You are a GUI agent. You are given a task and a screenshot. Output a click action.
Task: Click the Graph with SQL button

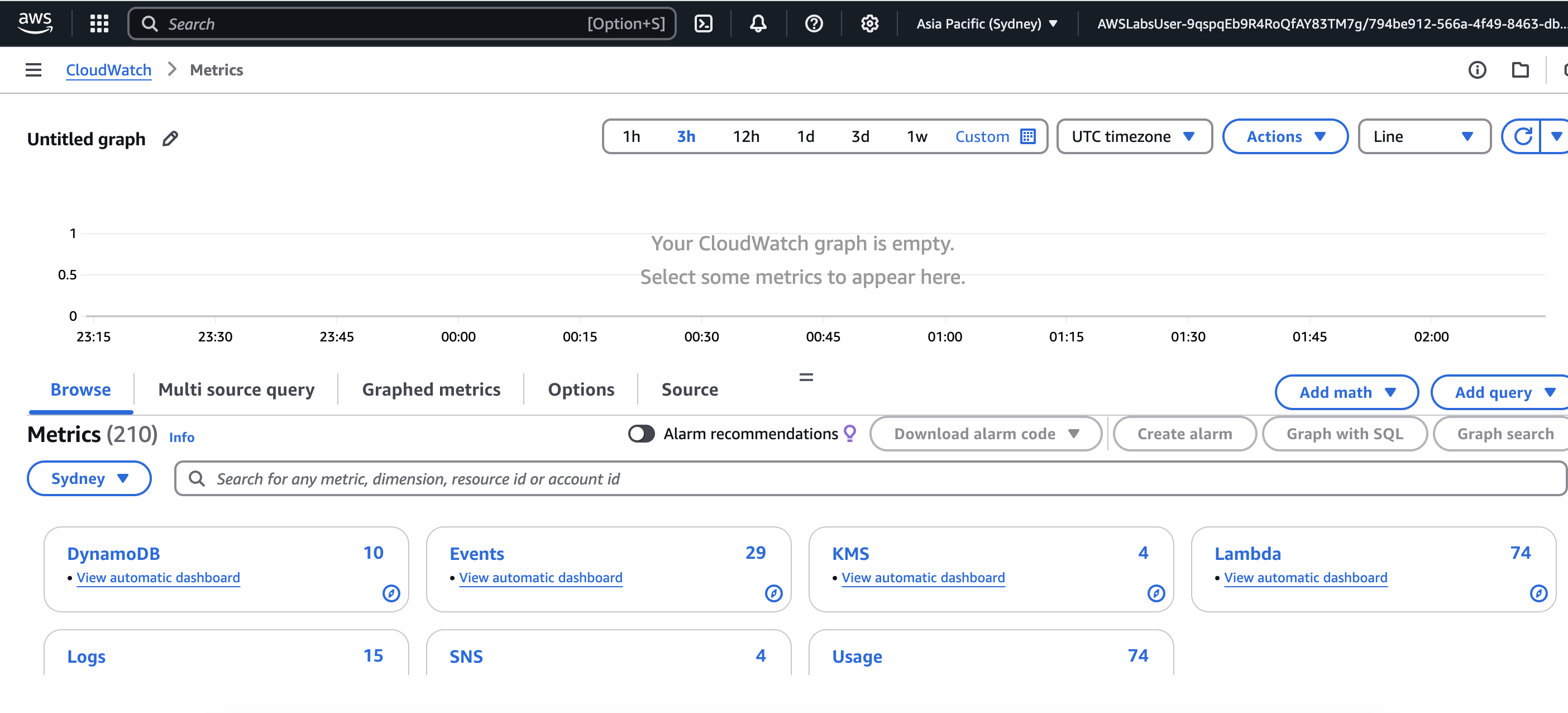coord(1345,434)
